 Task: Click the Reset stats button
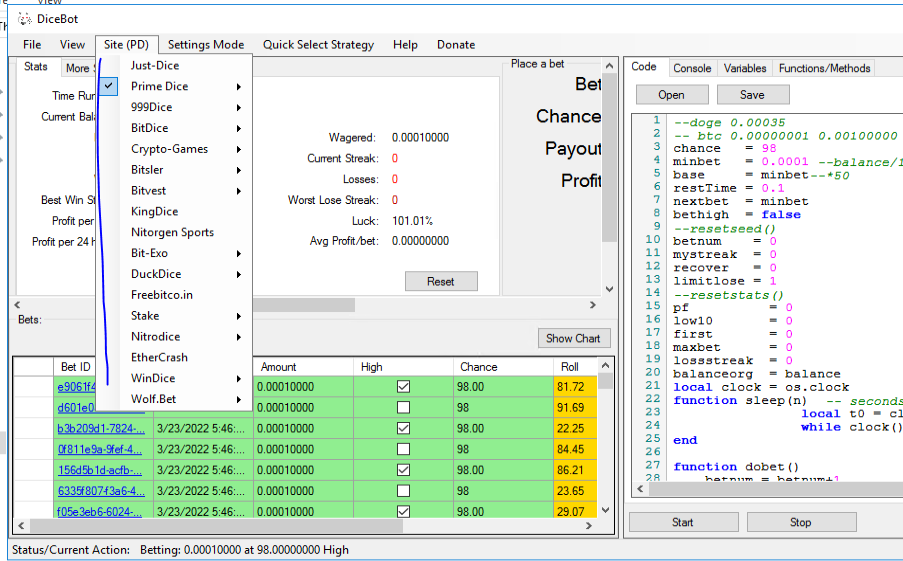[441, 281]
